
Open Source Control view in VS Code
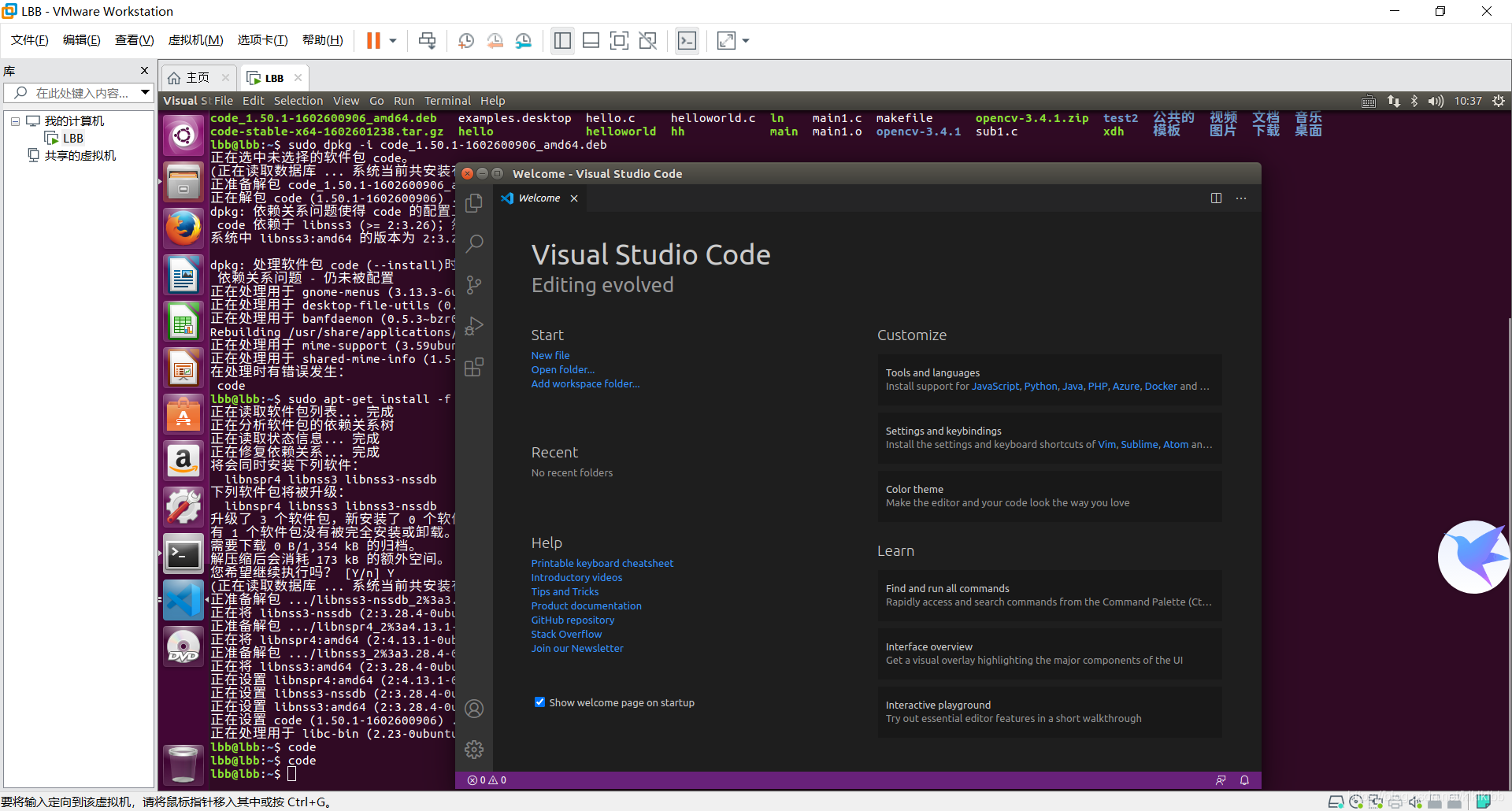474,285
